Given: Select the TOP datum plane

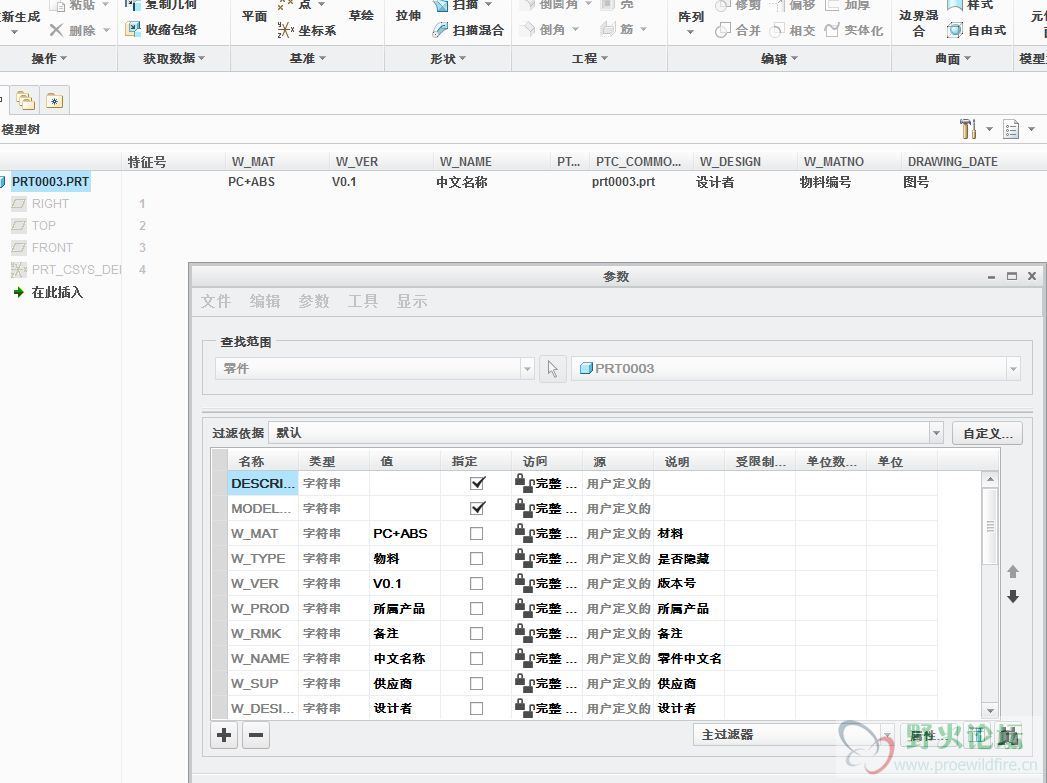Looking at the screenshot, I should tap(33, 226).
